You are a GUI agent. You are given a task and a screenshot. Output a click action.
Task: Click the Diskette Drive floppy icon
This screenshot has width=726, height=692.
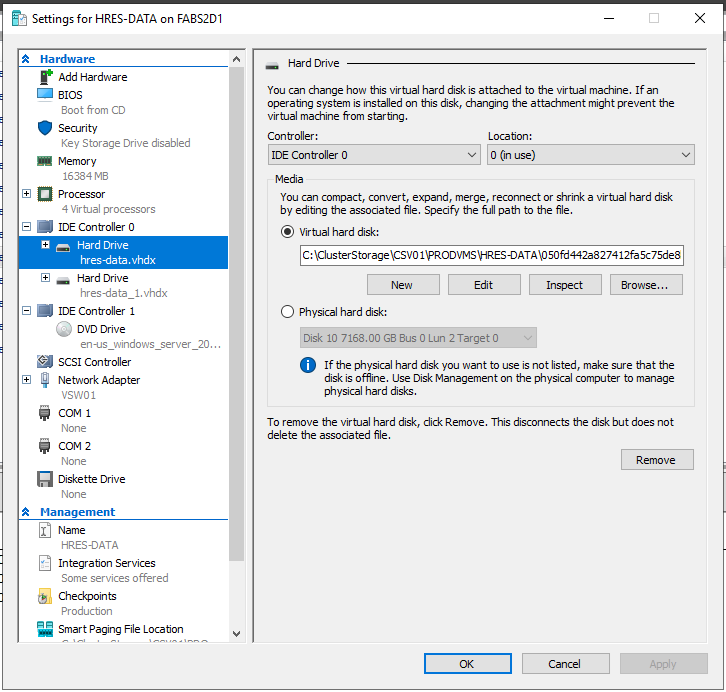(x=45, y=479)
